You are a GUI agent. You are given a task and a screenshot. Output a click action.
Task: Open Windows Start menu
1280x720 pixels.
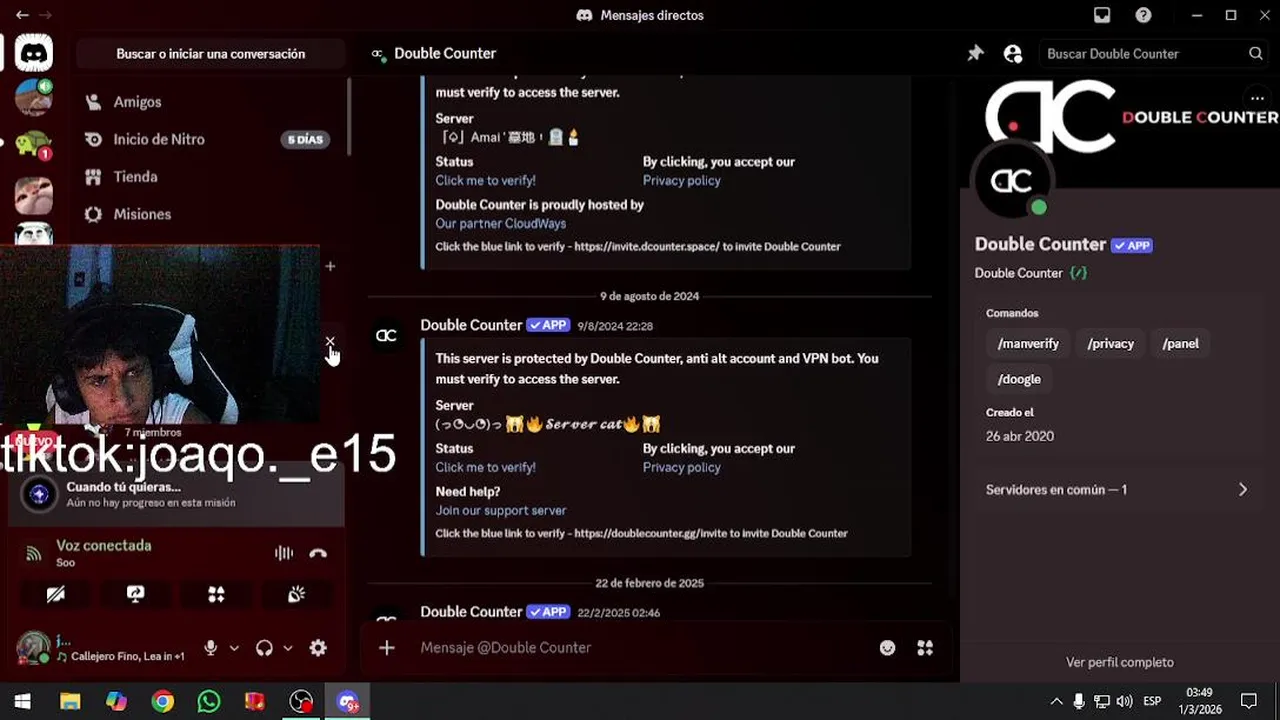[22, 702]
